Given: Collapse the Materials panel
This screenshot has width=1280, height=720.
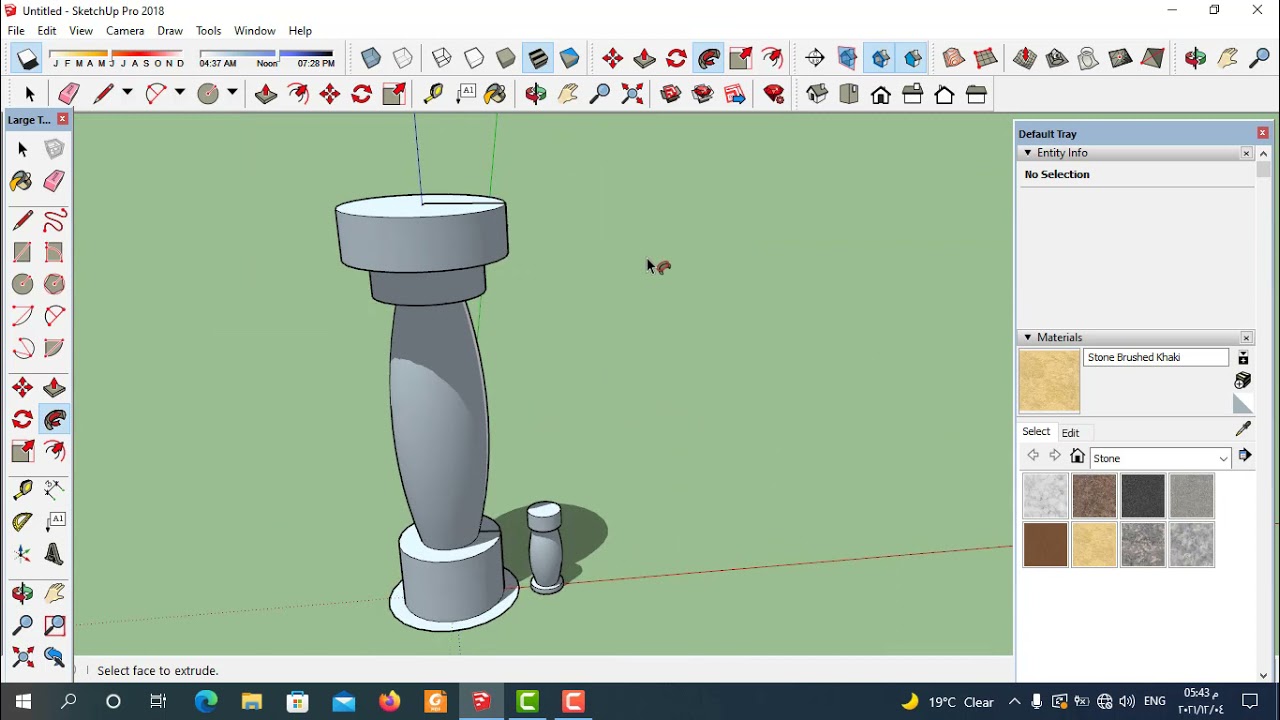Looking at the screenshot, I should [x=1027, y=338].
